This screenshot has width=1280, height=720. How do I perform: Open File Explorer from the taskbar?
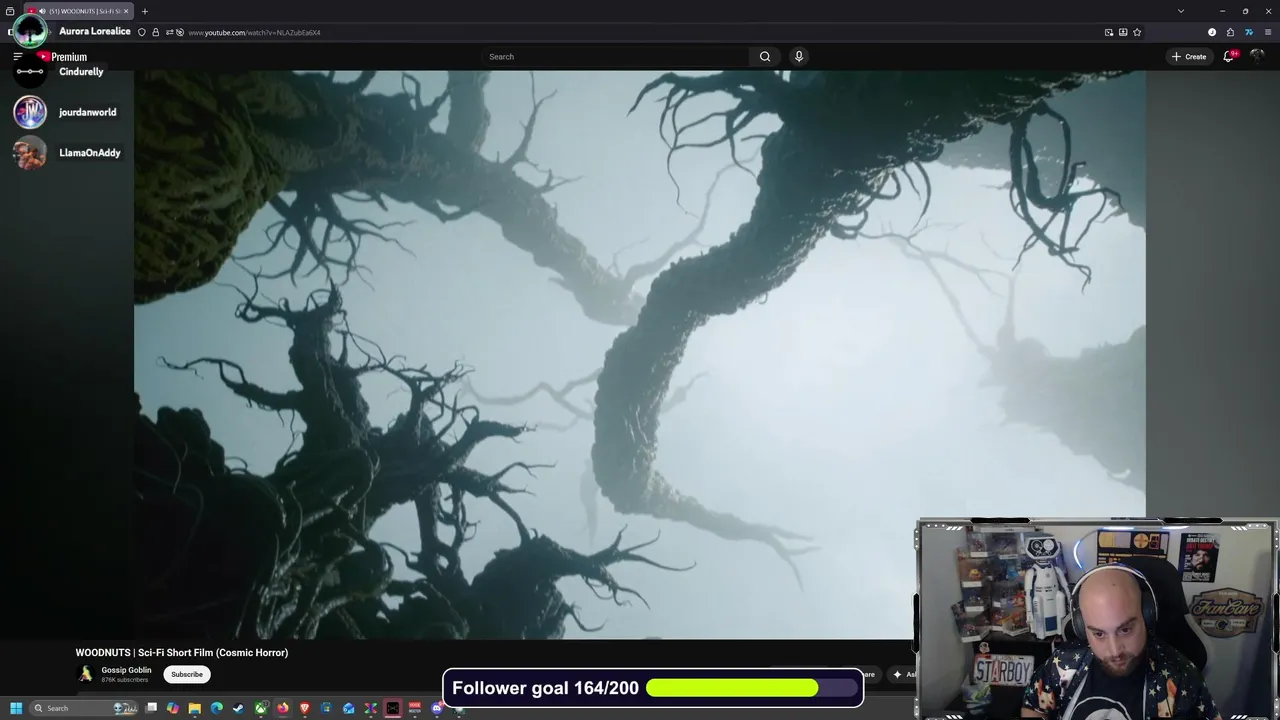(195, 708)
